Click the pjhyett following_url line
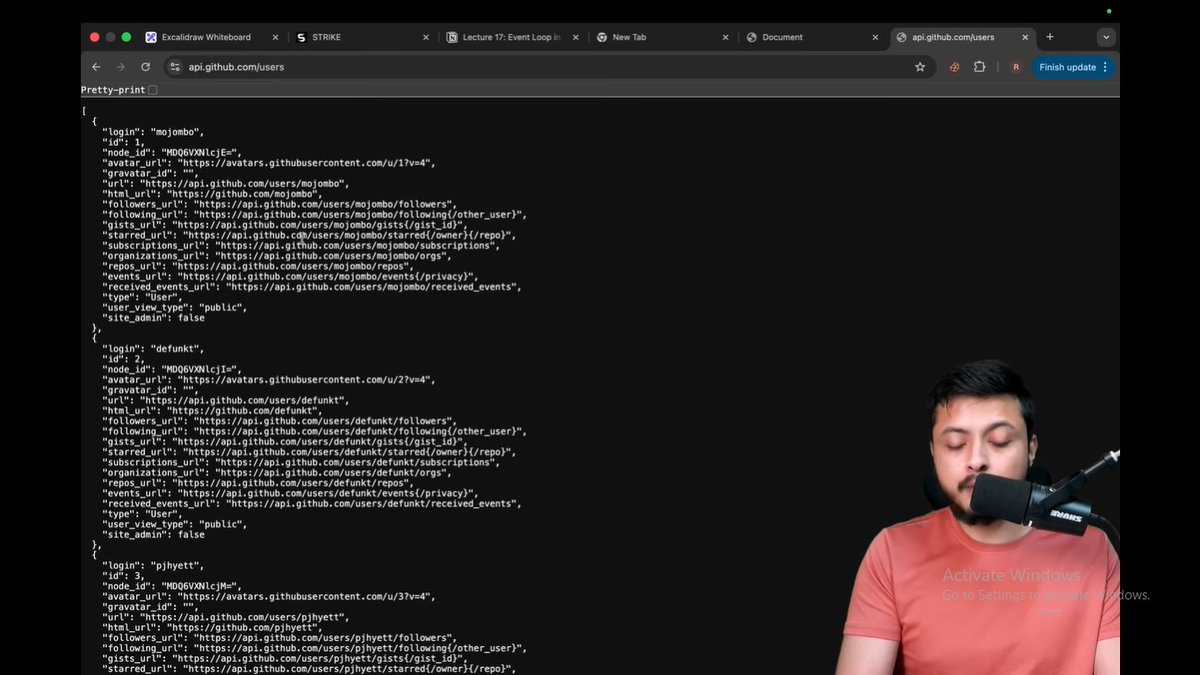 314,648
